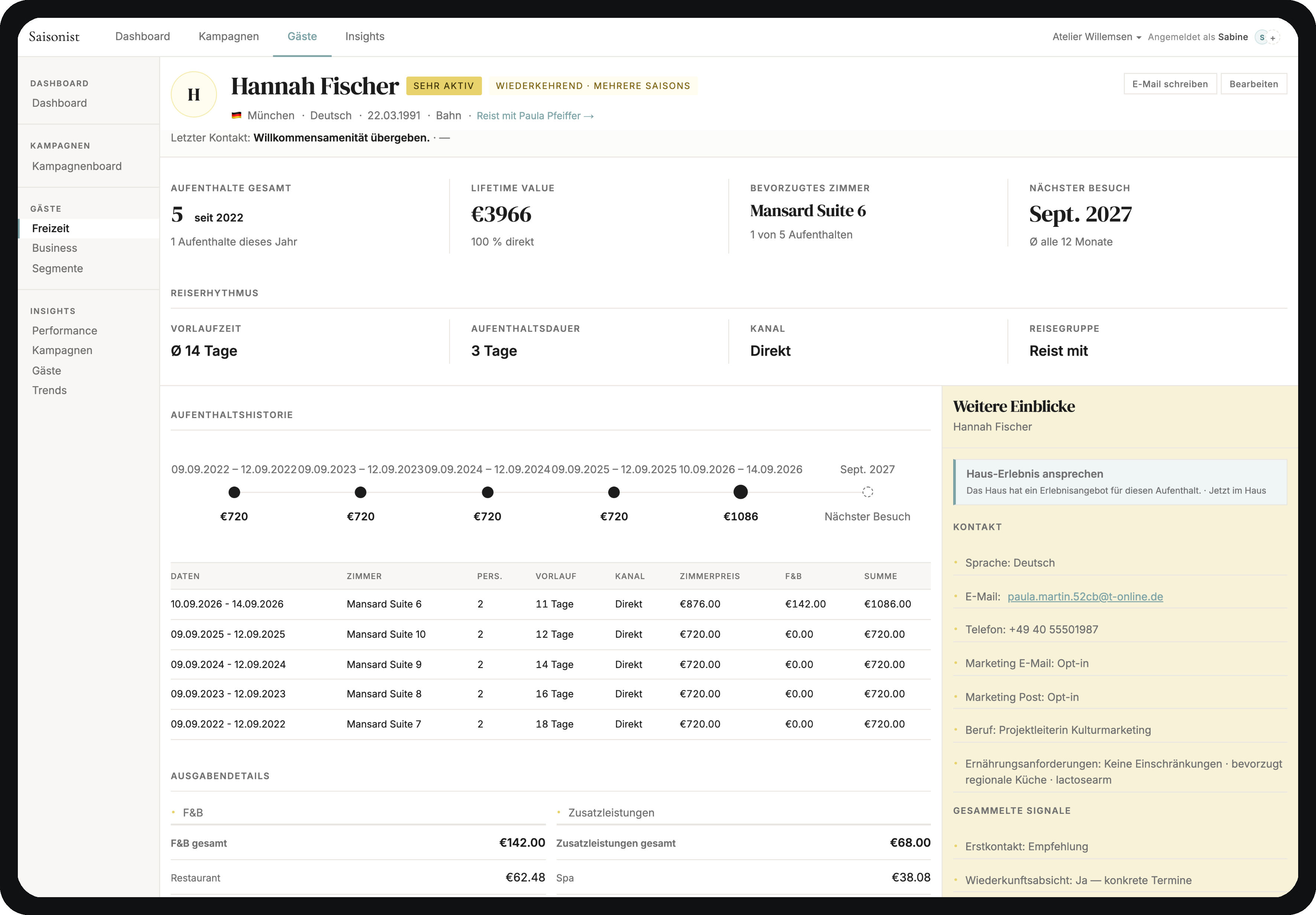
Task: Click the German flag icon
Action: 236,115
